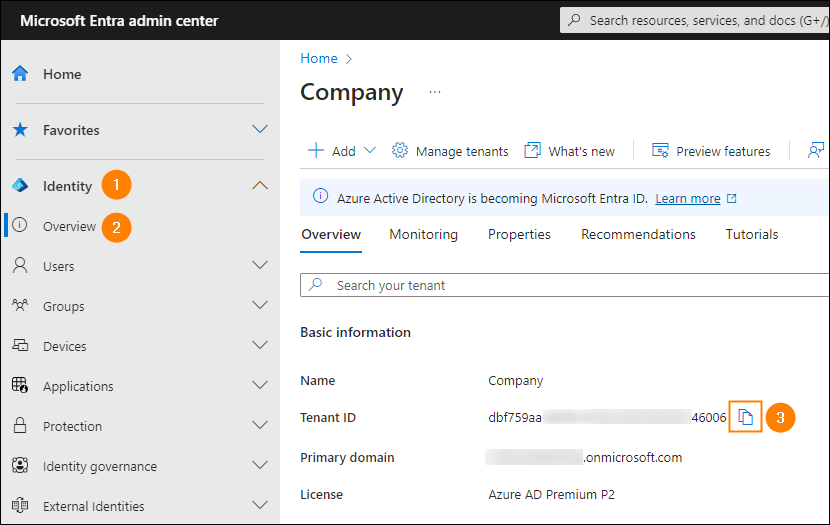Viewport: 830px width, 525px height.
Task: Click the plus icon beside Add
Action: [316, 151]
